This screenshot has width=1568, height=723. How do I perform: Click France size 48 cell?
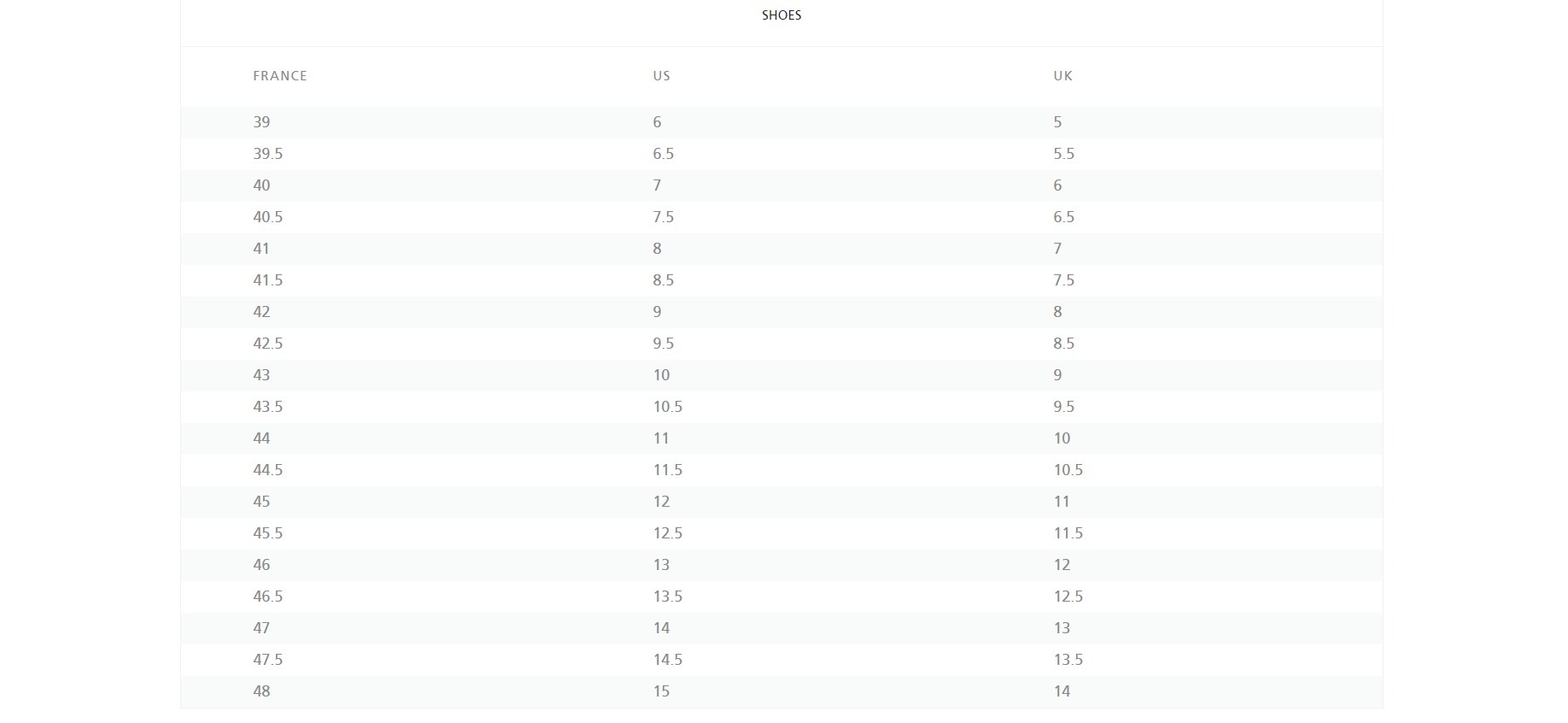tap(261, 691)
